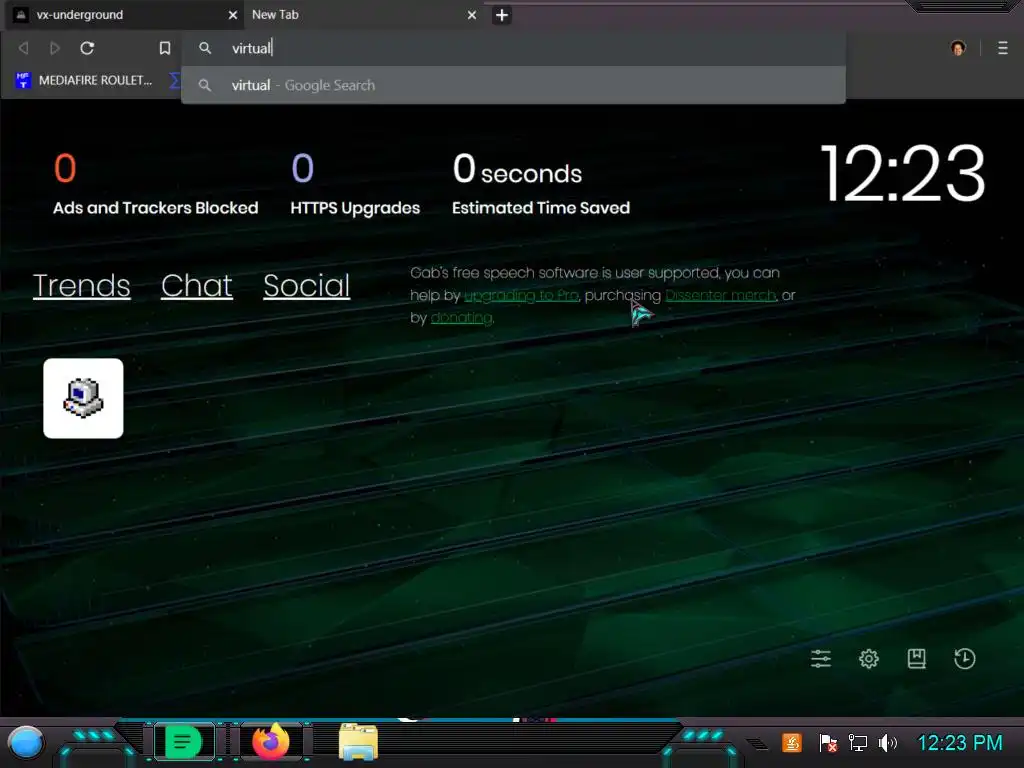Image resolution: width=1024 pixels, height=768 pixels.
Task: Open bookmarks via the book icon
Action: coord(916,658)
